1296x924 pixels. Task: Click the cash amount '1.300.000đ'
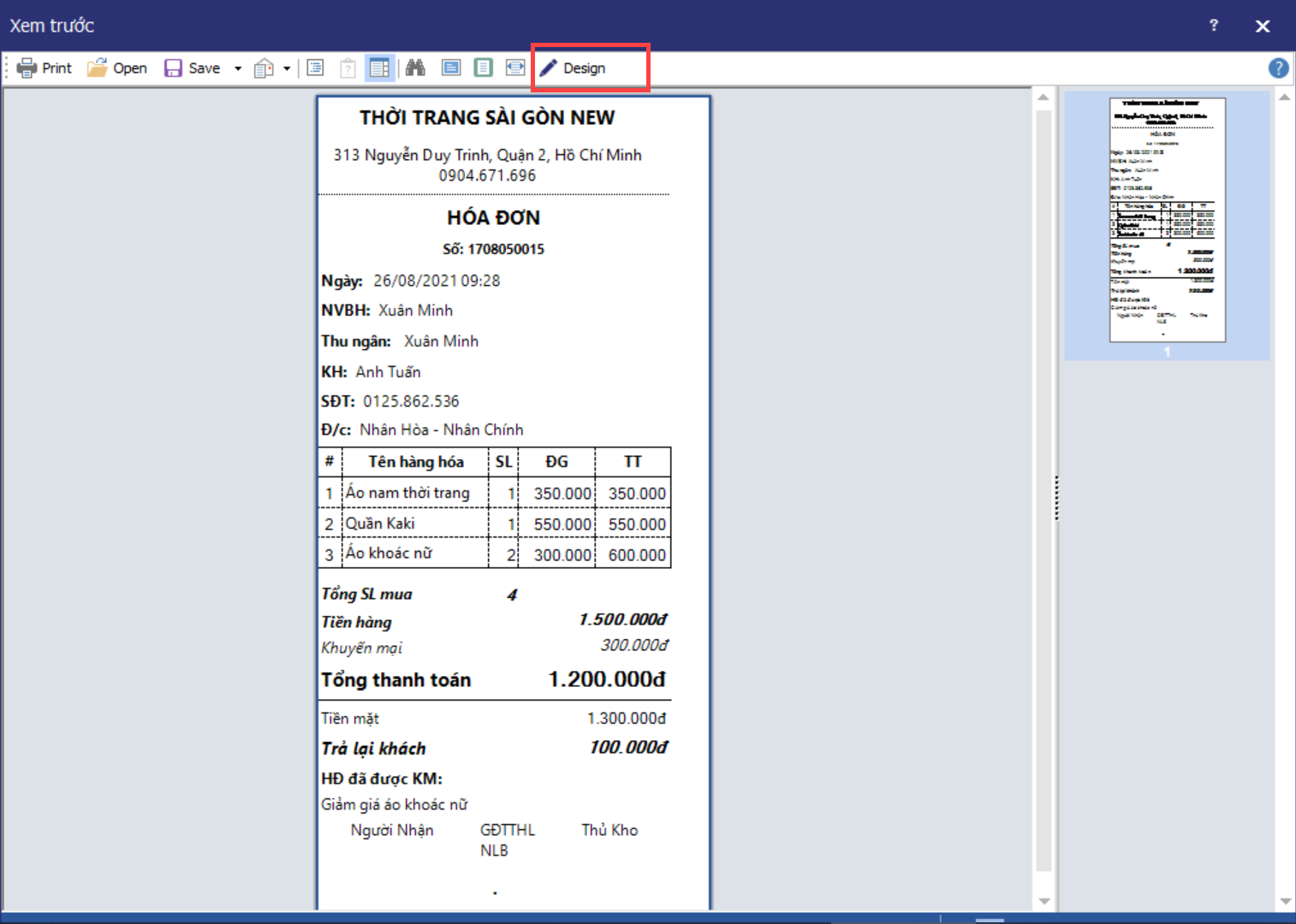627,719
